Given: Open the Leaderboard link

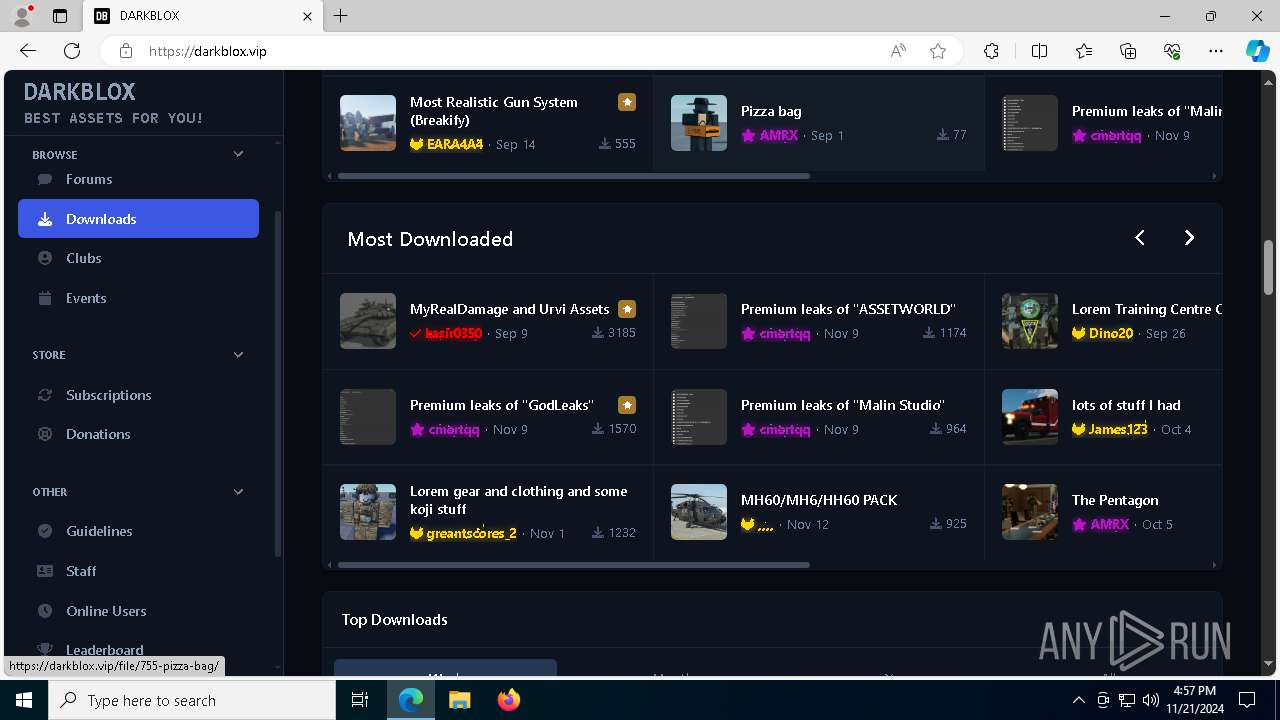Looking at the screenshot, I should tap(105, 650).
